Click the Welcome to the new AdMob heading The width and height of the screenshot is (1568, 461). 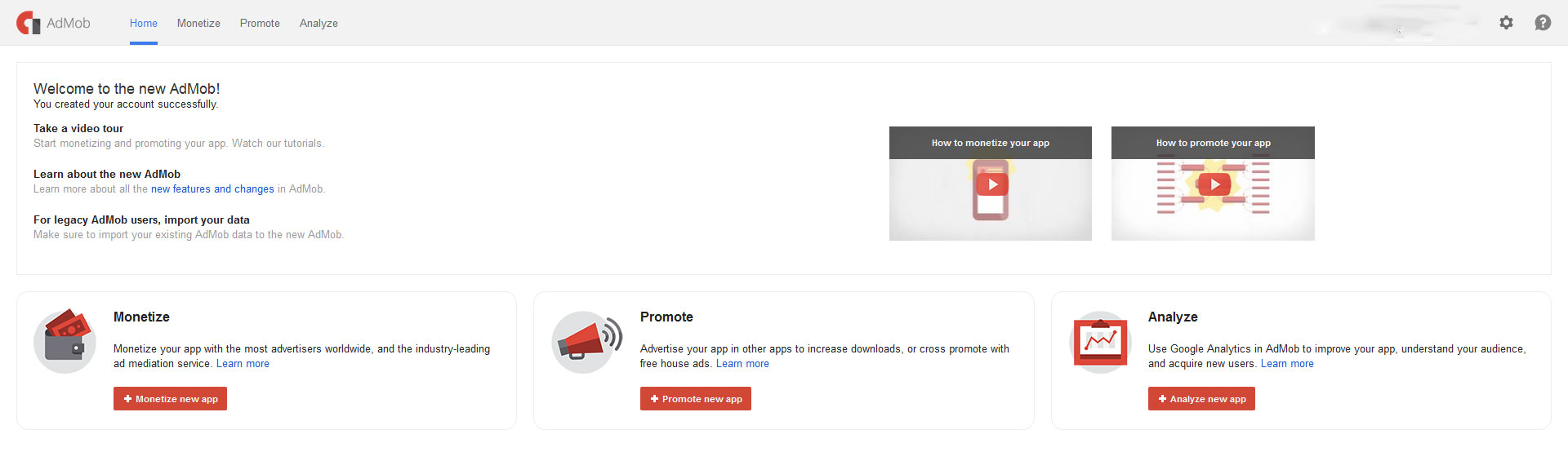127,89
